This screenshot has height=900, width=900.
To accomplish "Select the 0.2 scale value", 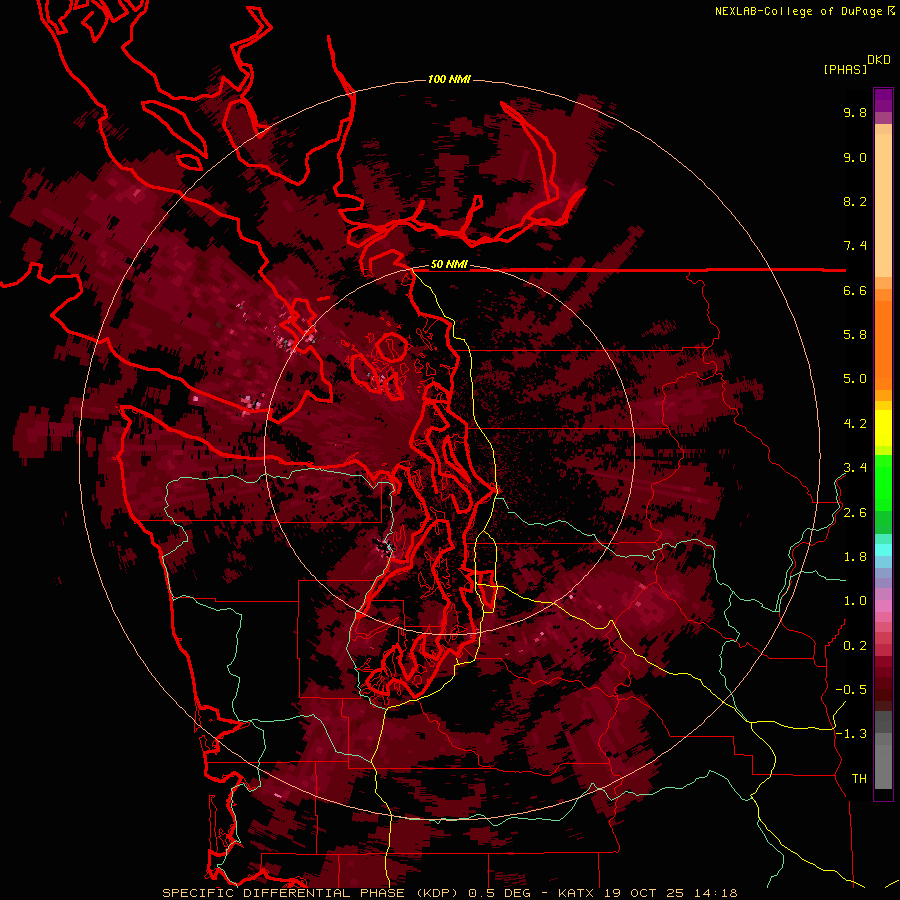I will [855, 646].
